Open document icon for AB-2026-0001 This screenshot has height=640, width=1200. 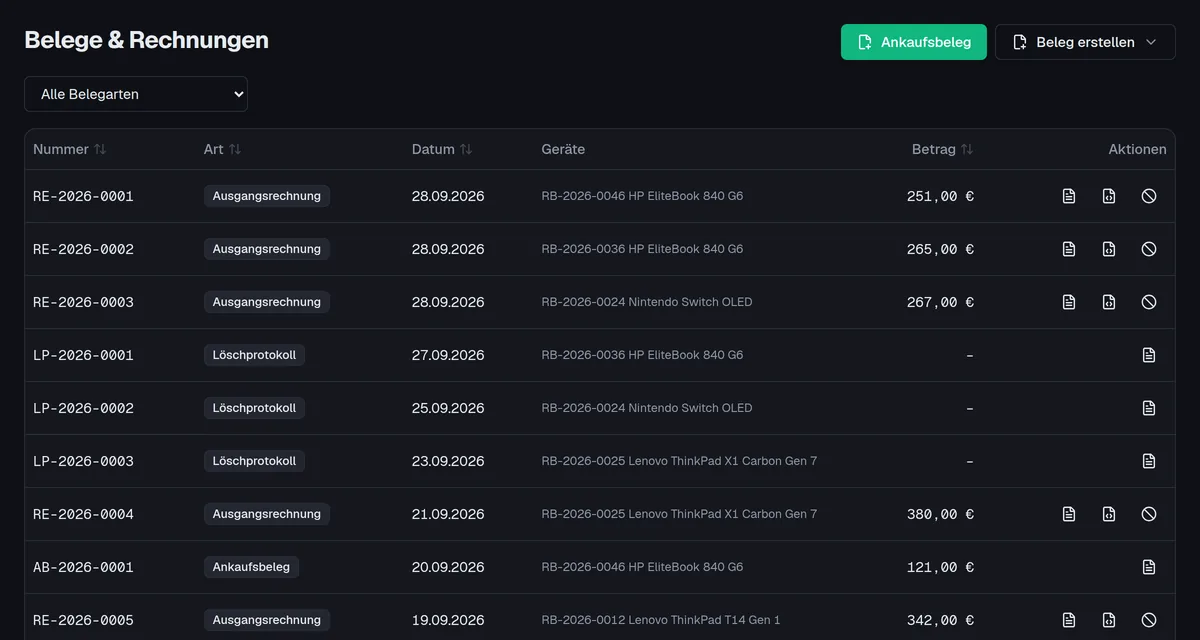coord(1149,567)
